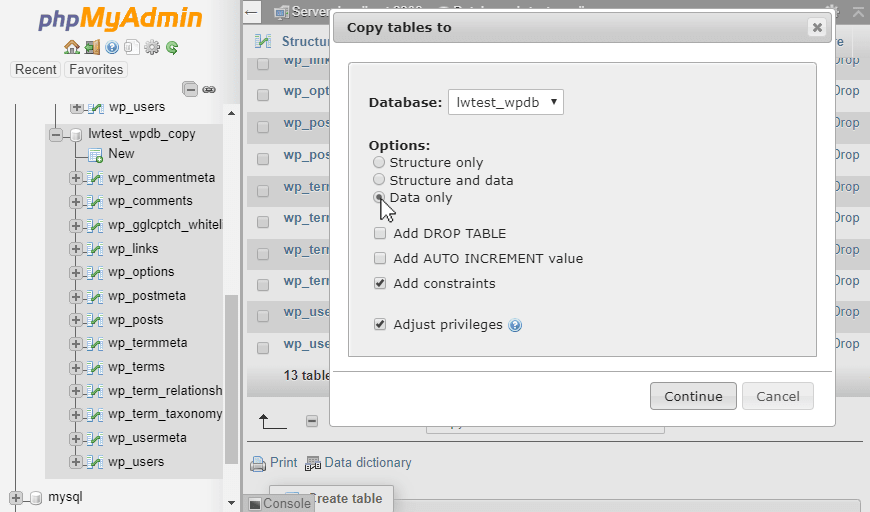The height and width of the screenshot is (512, 870).
Task: Expand wp_commentmeta tree node
Action: click(75, 178)
